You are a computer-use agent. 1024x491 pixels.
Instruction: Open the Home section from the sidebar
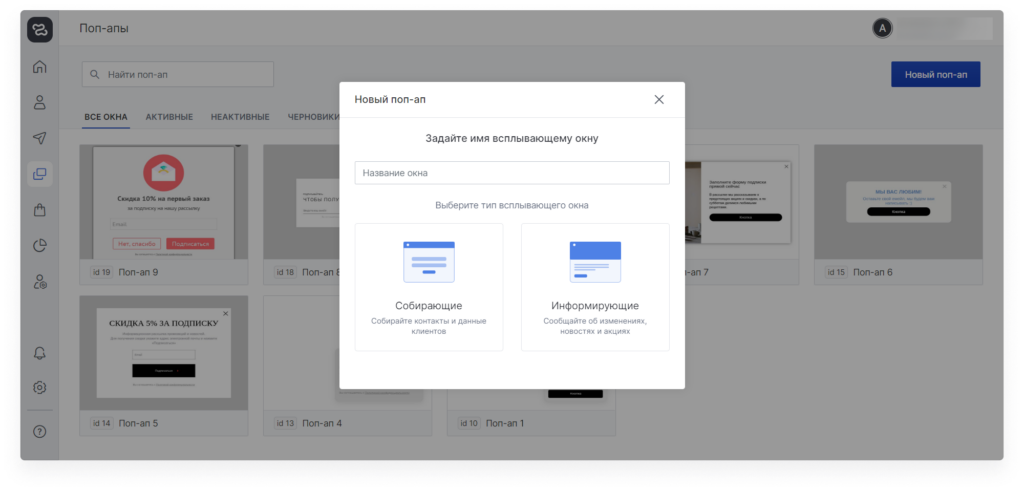40,67
